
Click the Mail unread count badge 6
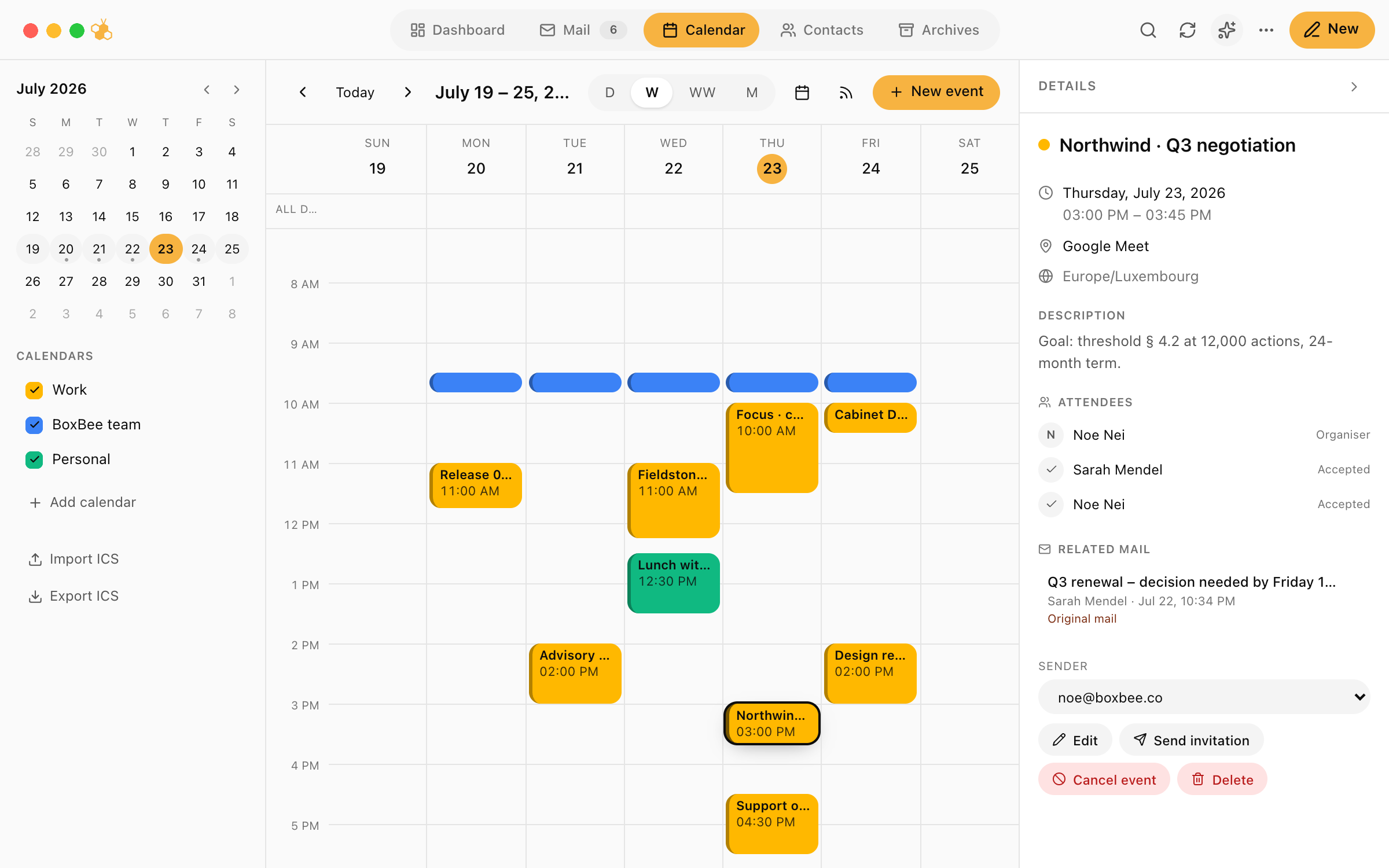(x=613, y=30)
